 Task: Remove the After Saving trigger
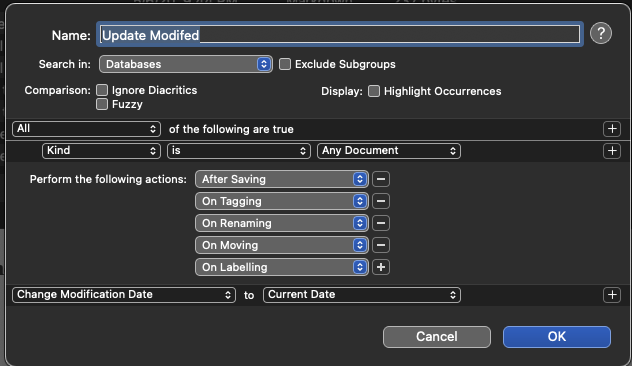pos(381,179)
